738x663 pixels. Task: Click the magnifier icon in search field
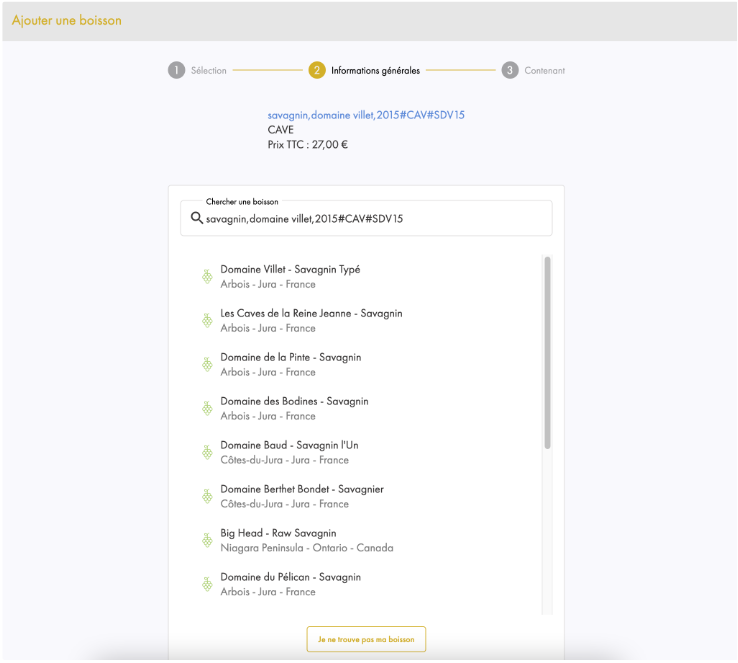pos(197,218)
